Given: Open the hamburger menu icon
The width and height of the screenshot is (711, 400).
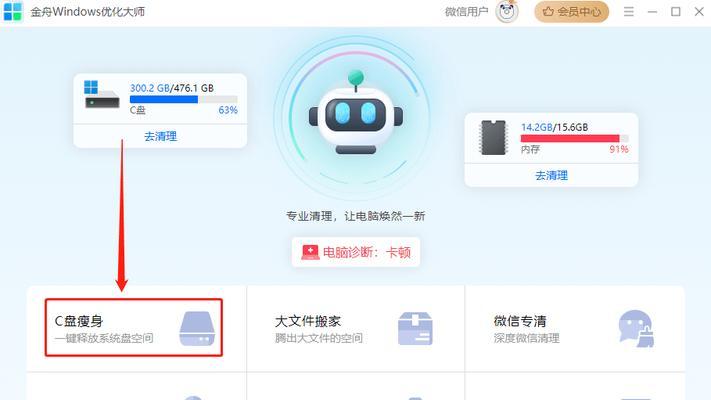Looking at the screenshot, I should (628, 11).
